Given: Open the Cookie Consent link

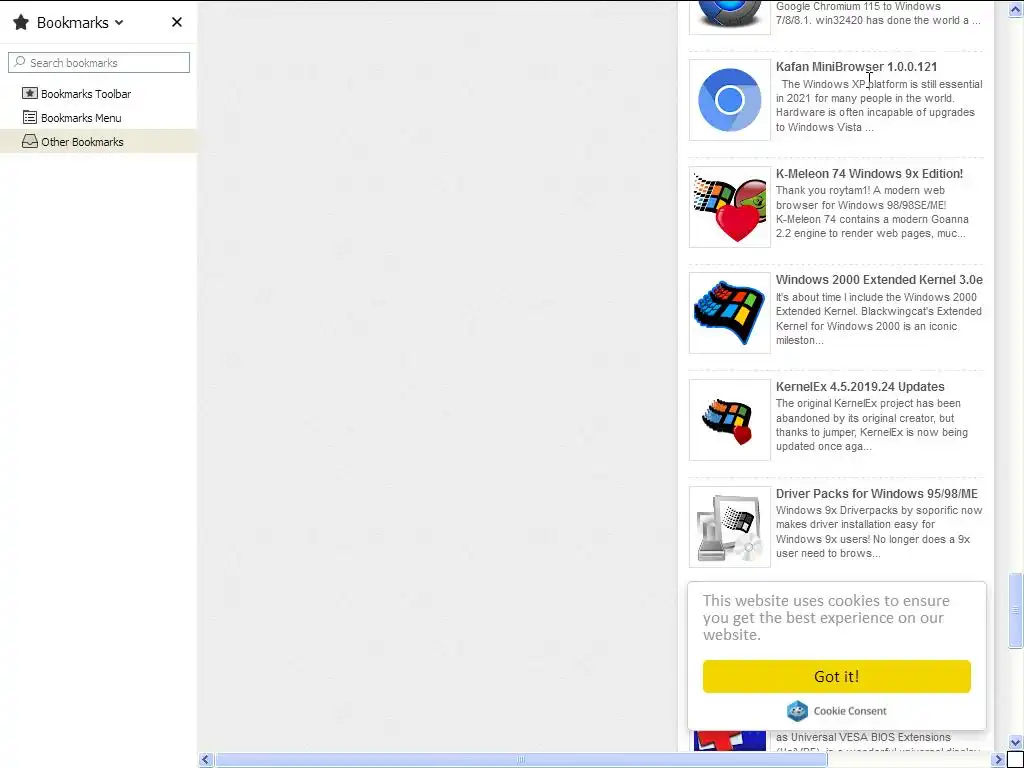Looking at the screenshot, I should tap(850, 711).
